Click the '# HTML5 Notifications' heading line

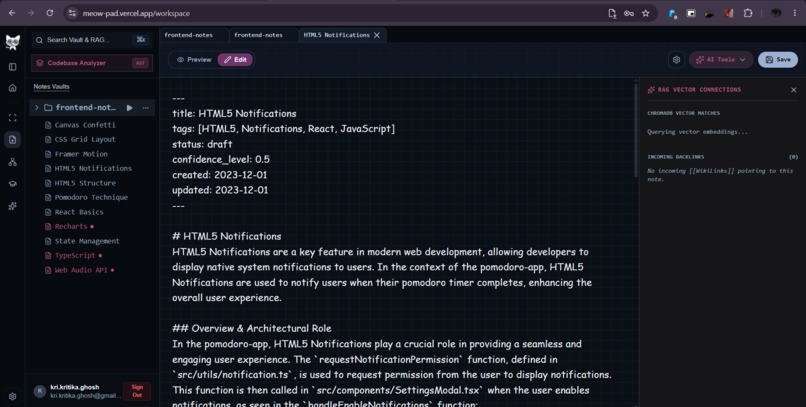coord(227,236)
